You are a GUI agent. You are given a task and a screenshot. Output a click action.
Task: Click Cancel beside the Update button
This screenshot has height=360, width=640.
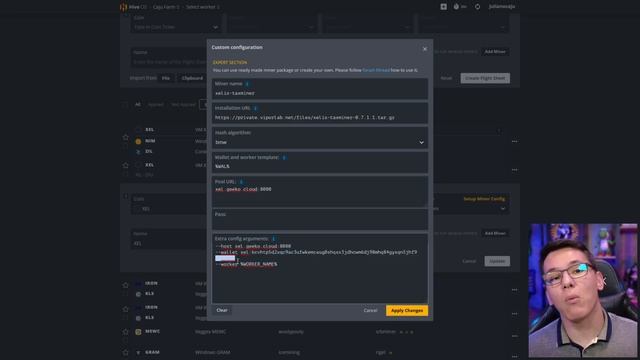(469, 261)
